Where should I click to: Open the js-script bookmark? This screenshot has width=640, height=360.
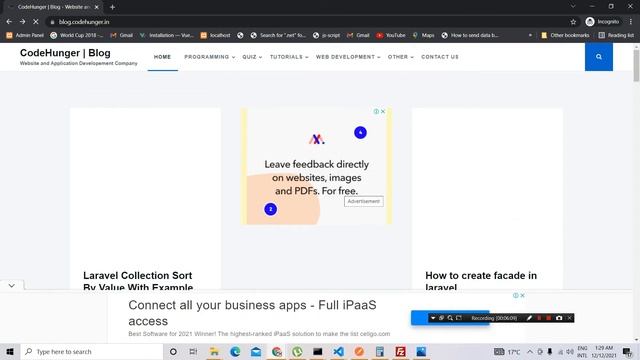pos(326,36)
